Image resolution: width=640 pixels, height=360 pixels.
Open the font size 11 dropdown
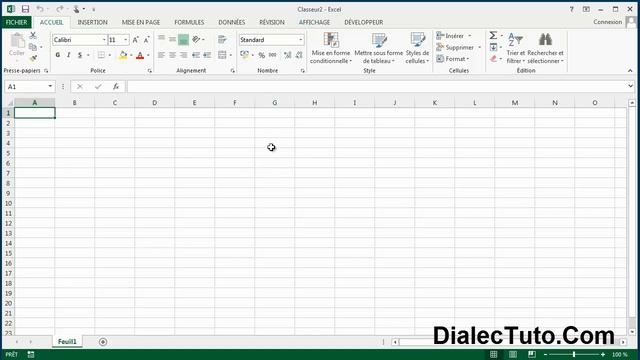(x=126, y=40)
